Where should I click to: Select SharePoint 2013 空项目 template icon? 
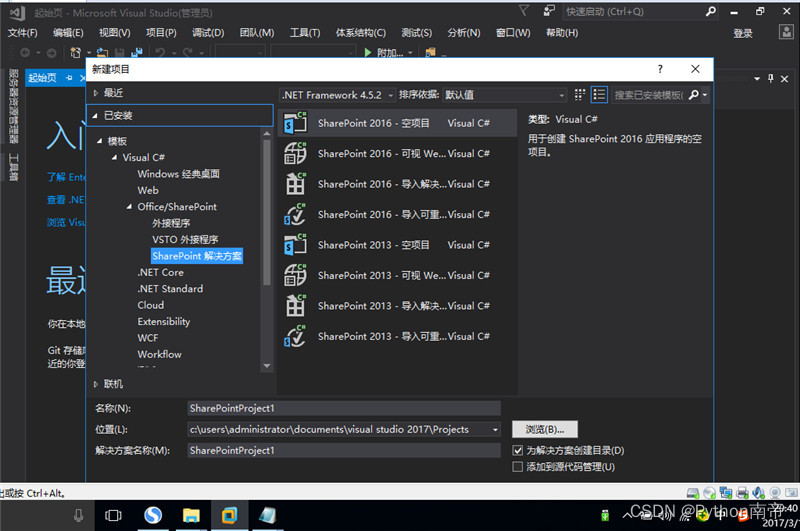(x=295, y=245)
